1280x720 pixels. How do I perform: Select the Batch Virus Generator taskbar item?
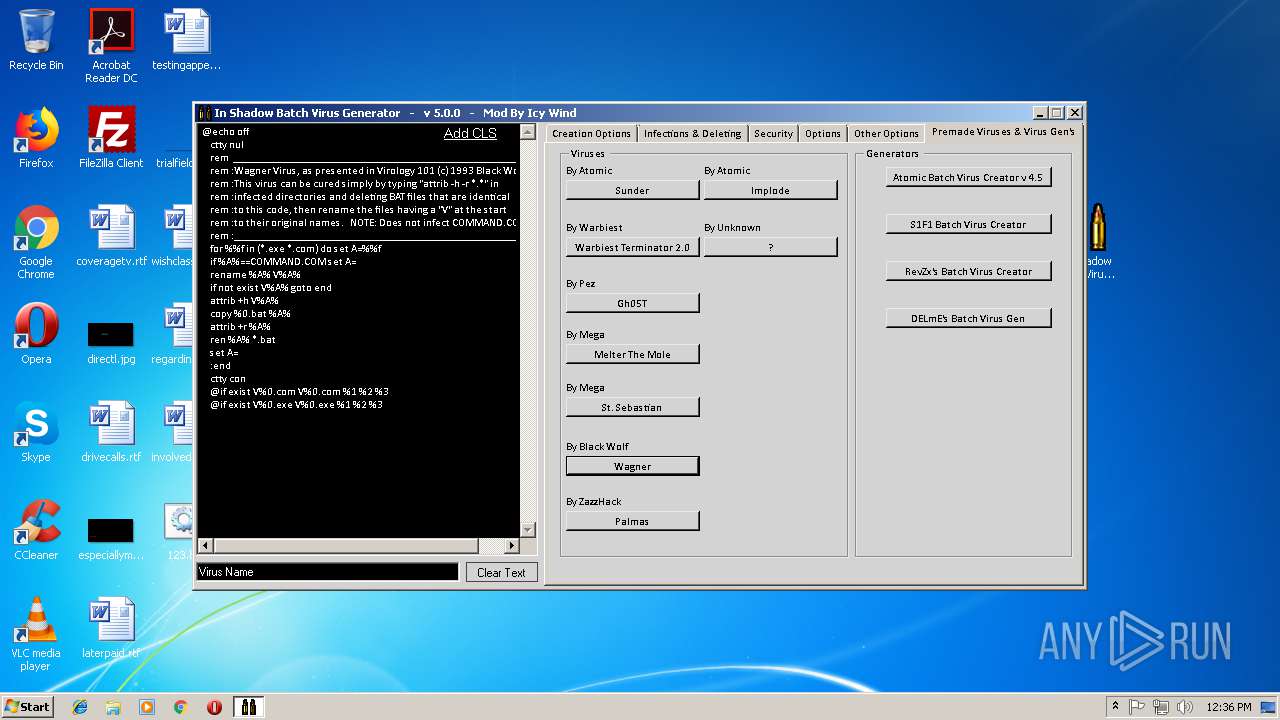pyautogui.click(x=248, y=707)
